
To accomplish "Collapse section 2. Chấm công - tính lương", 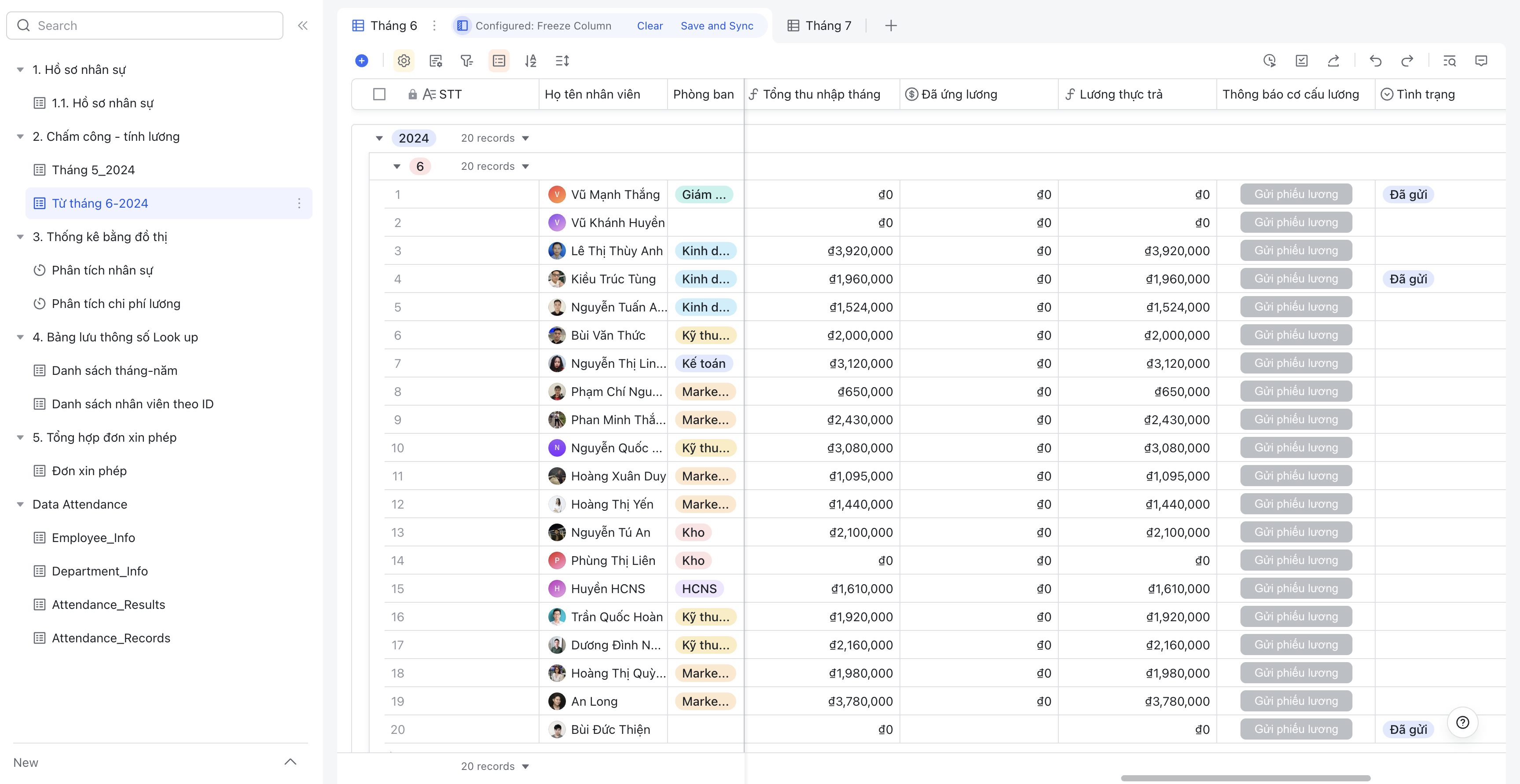I will (x=20, y=136).
